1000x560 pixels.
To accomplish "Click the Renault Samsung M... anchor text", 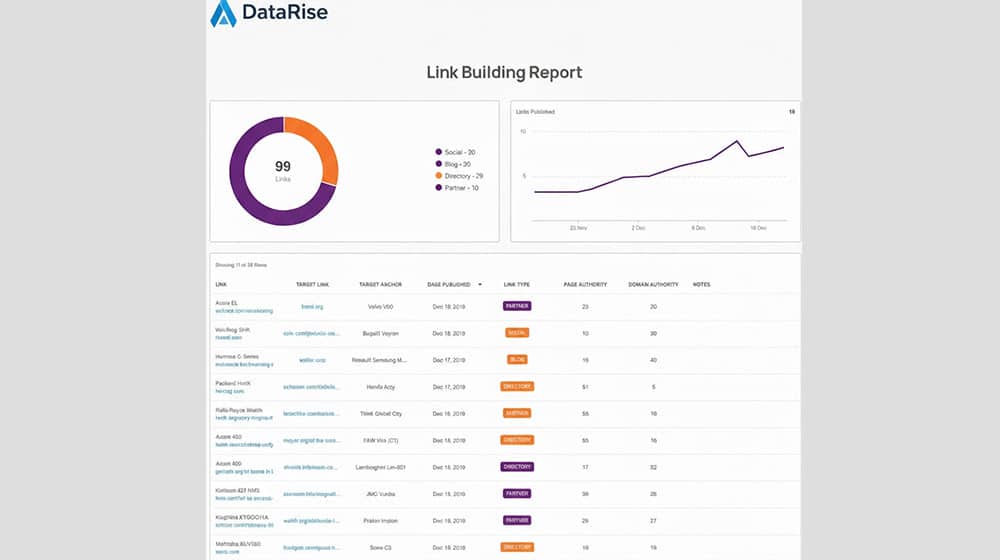I will (x=379, y=360).
